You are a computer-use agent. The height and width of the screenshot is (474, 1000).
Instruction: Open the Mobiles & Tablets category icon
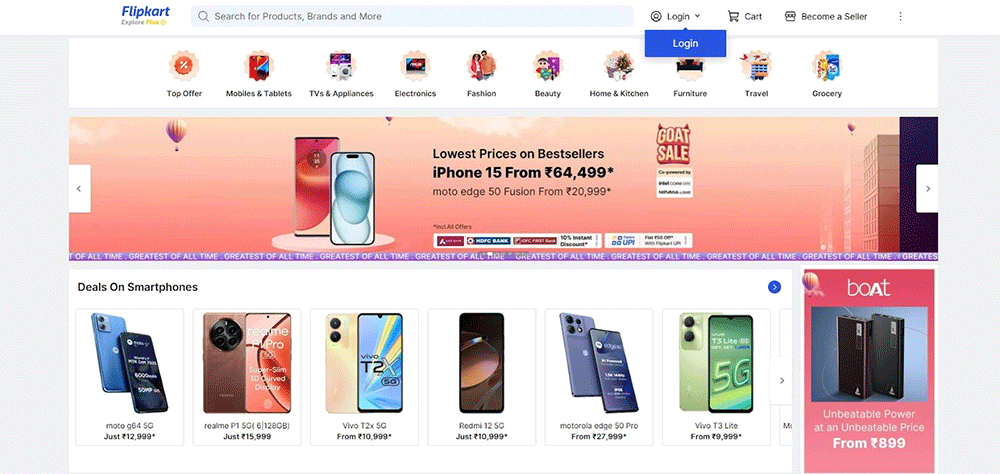[258, 66]
